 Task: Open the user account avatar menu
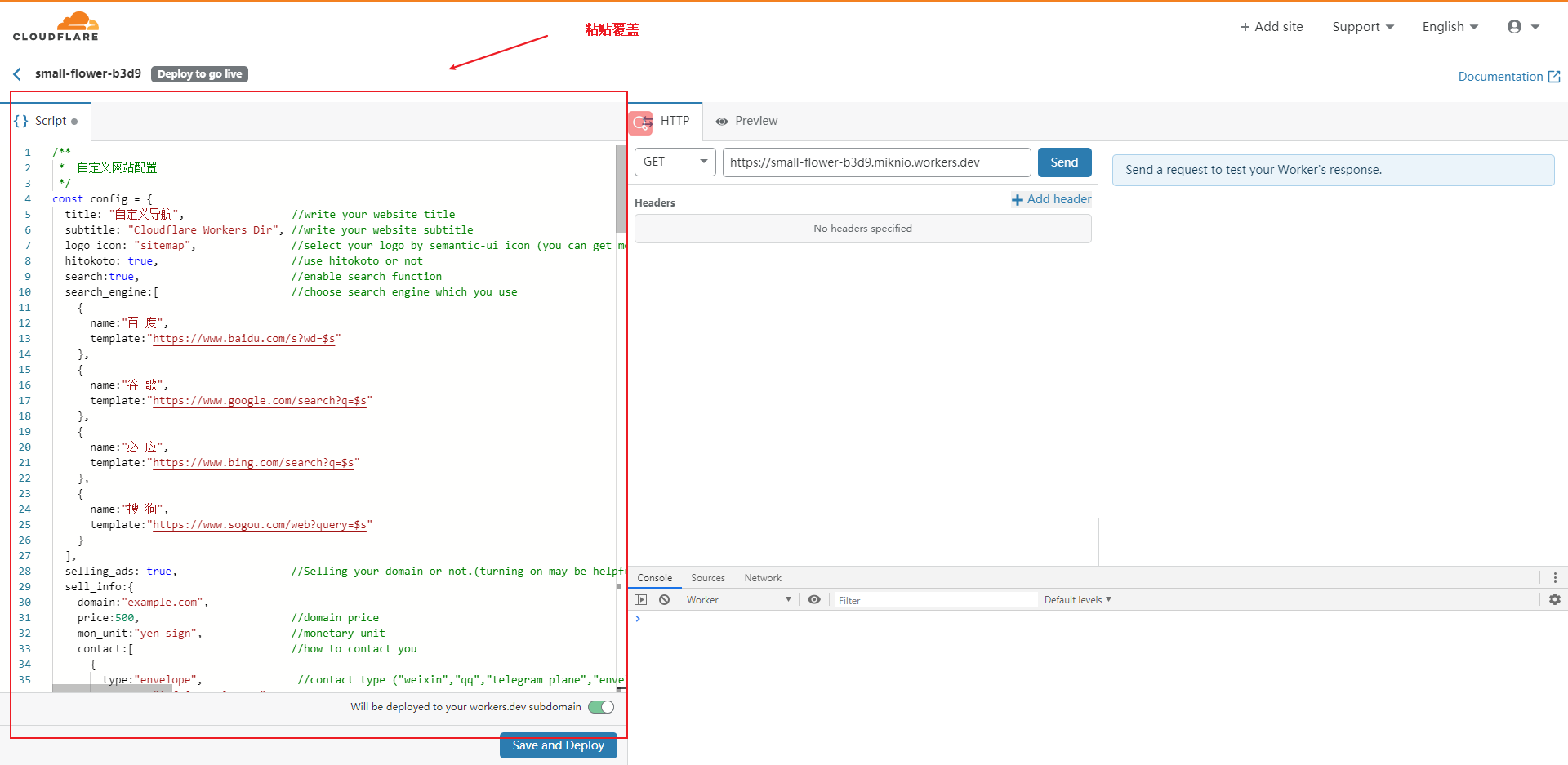coord(1522,27)
